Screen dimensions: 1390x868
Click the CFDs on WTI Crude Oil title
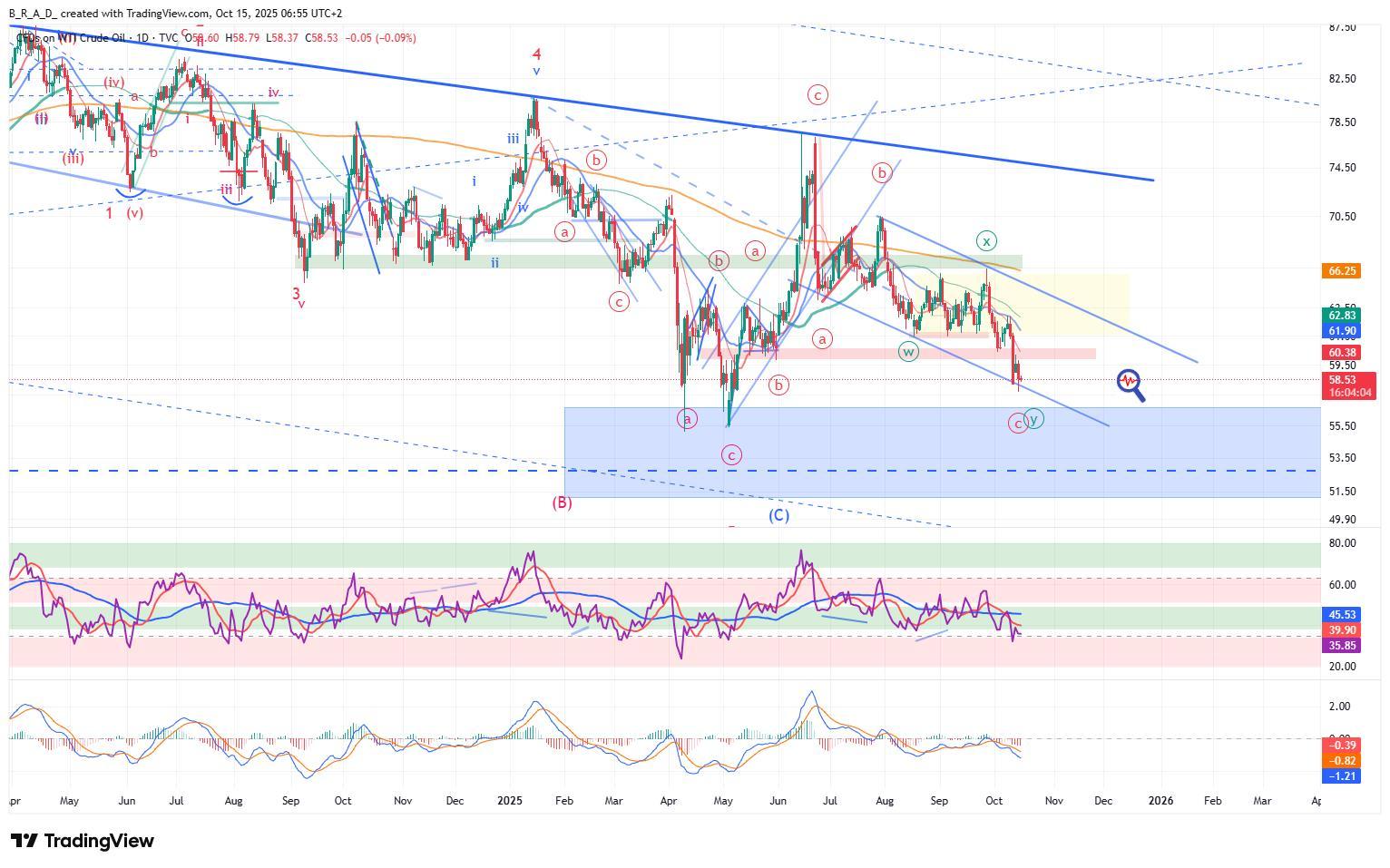click(x=77, y=38)
